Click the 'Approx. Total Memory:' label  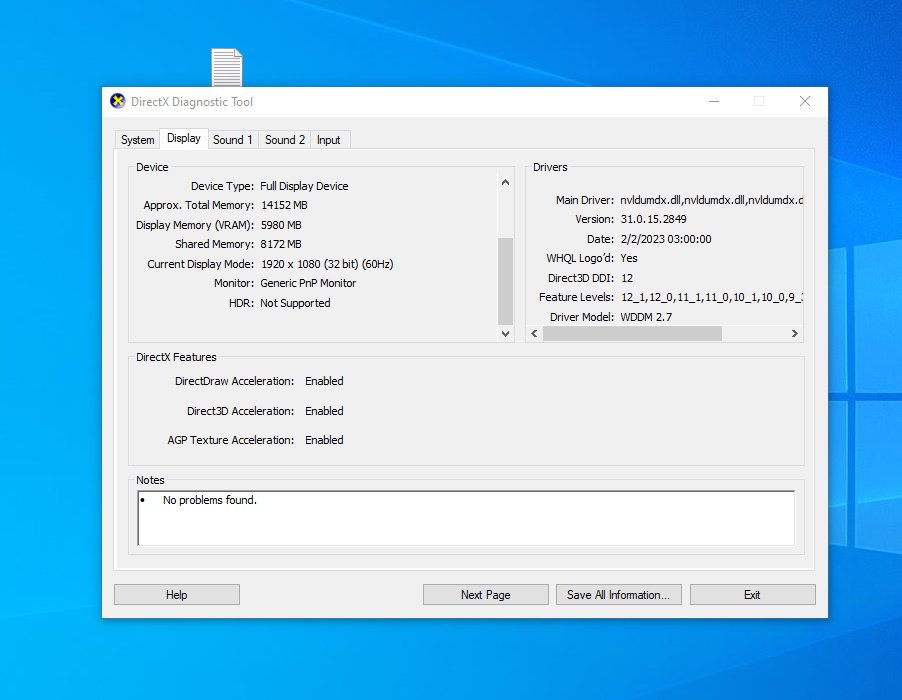pos(198,205)
